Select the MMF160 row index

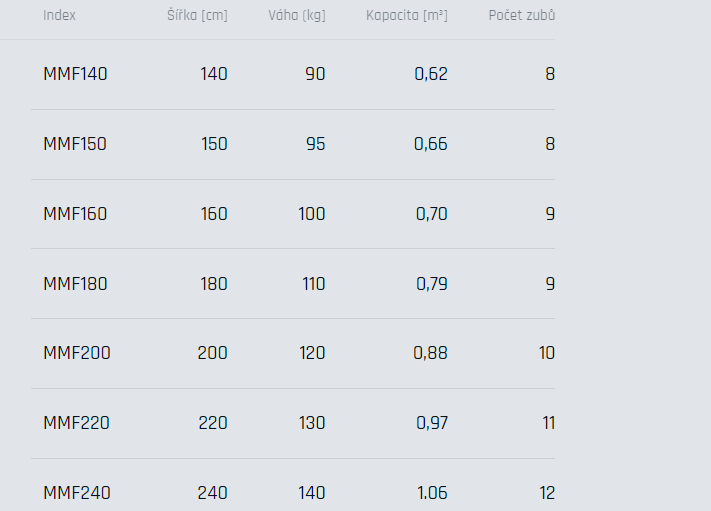[75, 214]
